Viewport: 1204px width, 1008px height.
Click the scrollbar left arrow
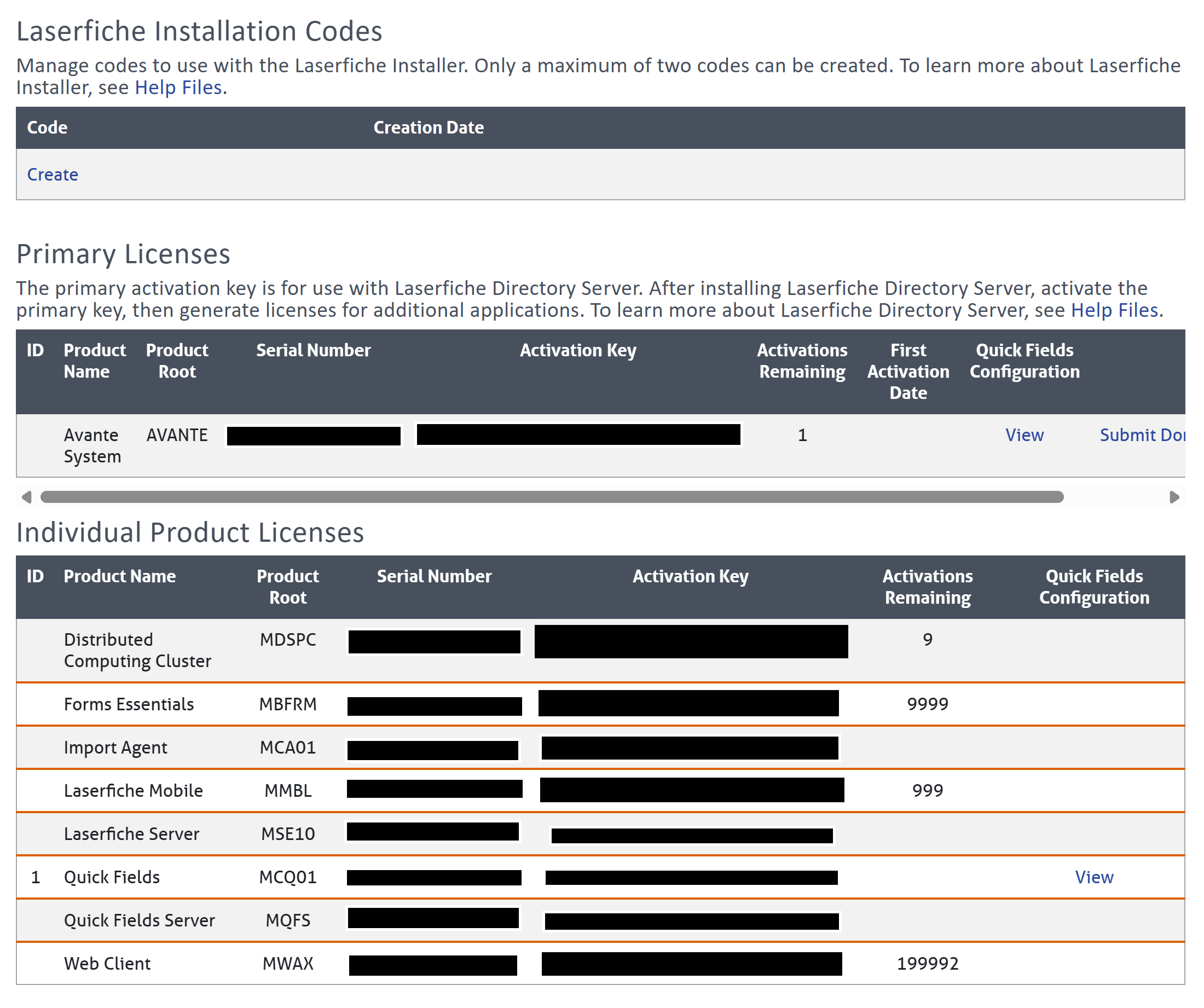(x=26, y=497)
